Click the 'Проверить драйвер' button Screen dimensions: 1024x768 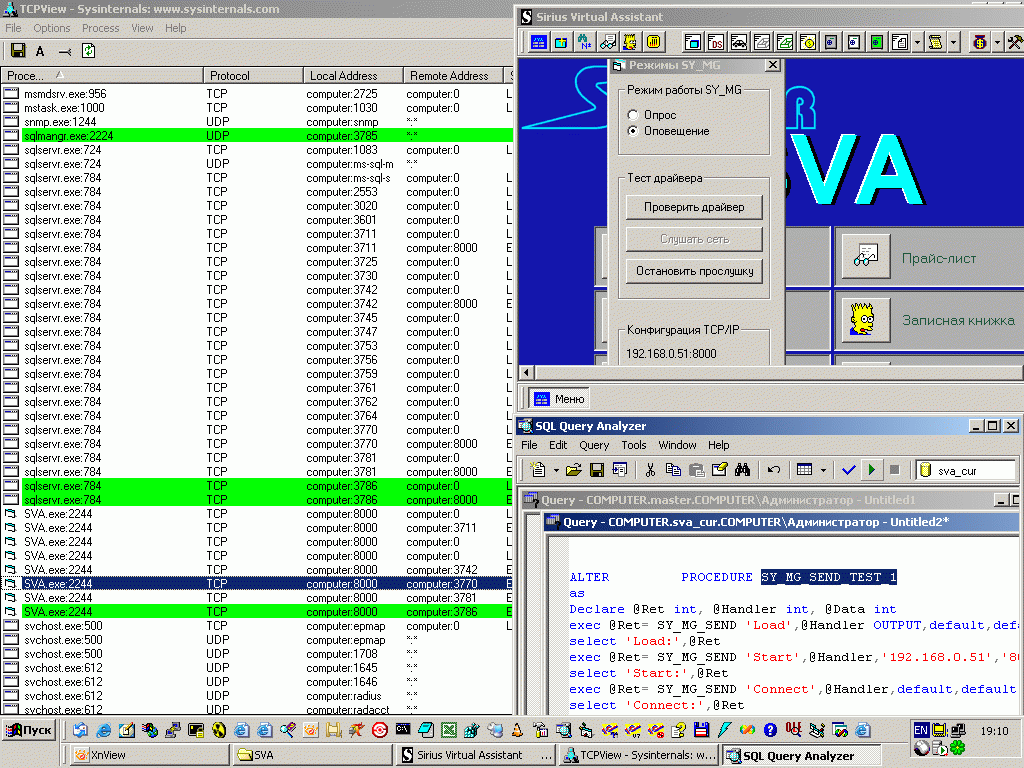pyautogui.click(x=694, y=207)
